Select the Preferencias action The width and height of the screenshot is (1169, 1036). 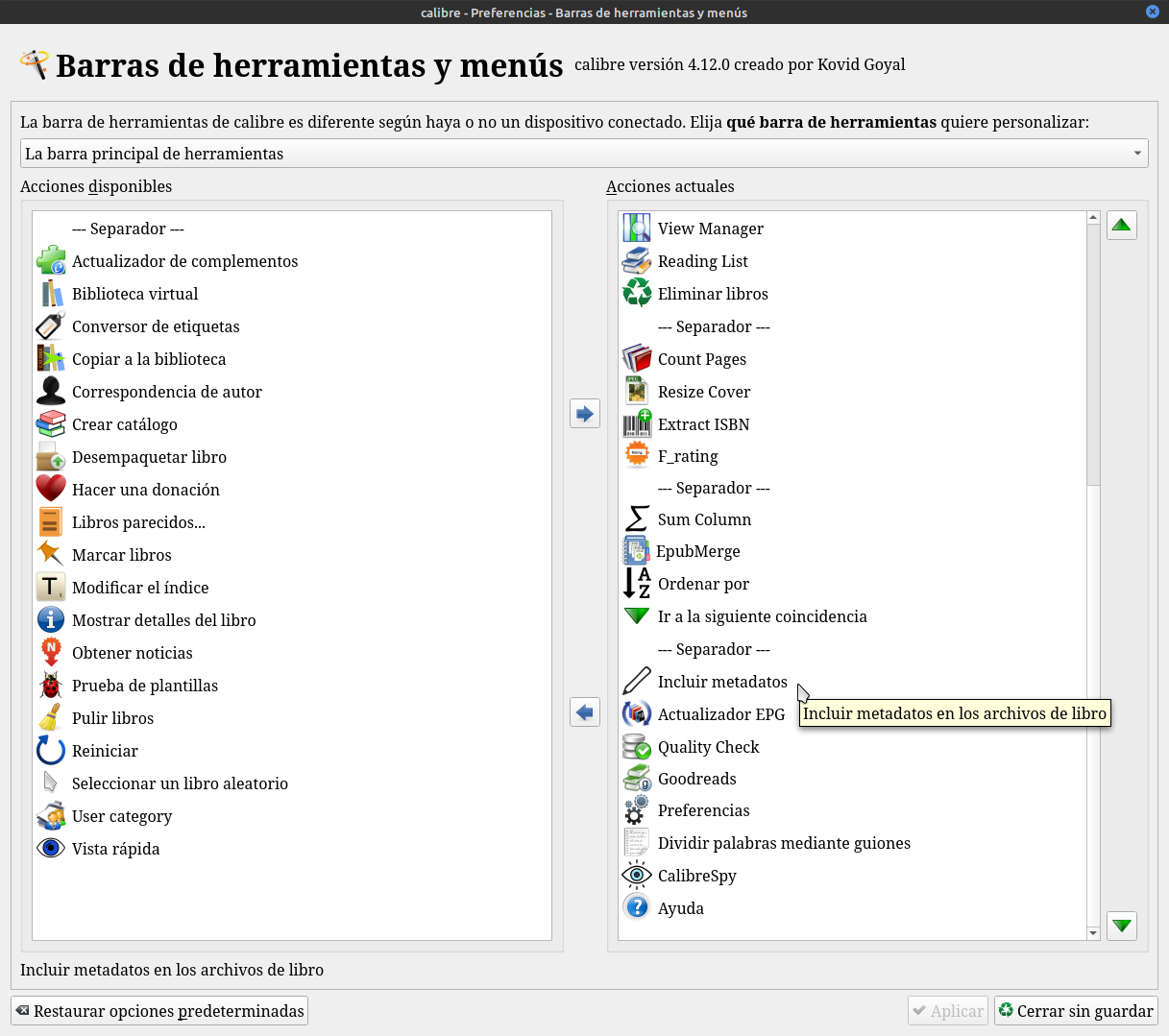click(x=853, y=810)
